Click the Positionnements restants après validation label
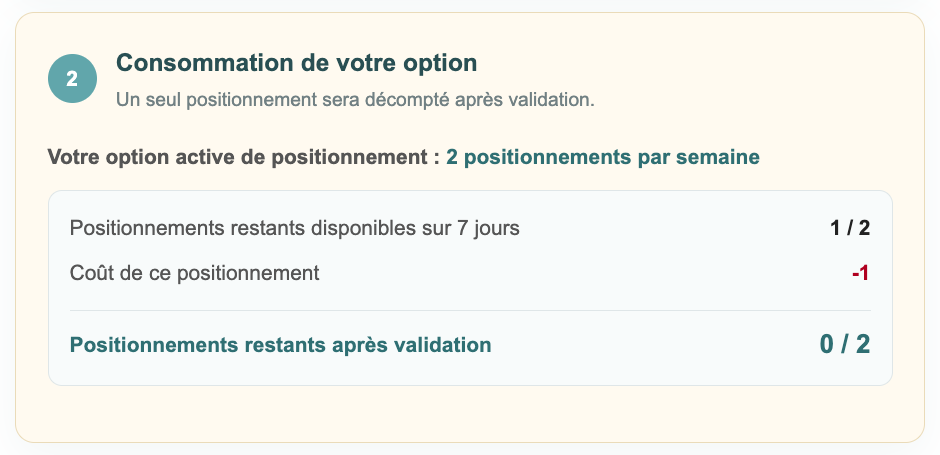Screen dimensions: 940x455 click(281, 345)
